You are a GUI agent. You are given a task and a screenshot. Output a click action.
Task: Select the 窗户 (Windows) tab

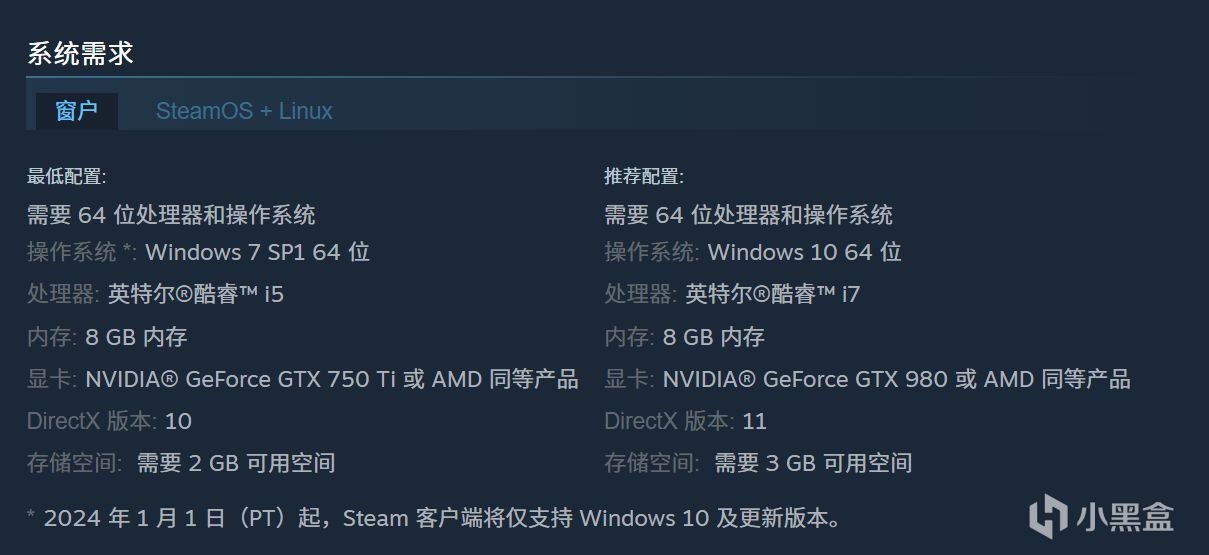point(77,111)
